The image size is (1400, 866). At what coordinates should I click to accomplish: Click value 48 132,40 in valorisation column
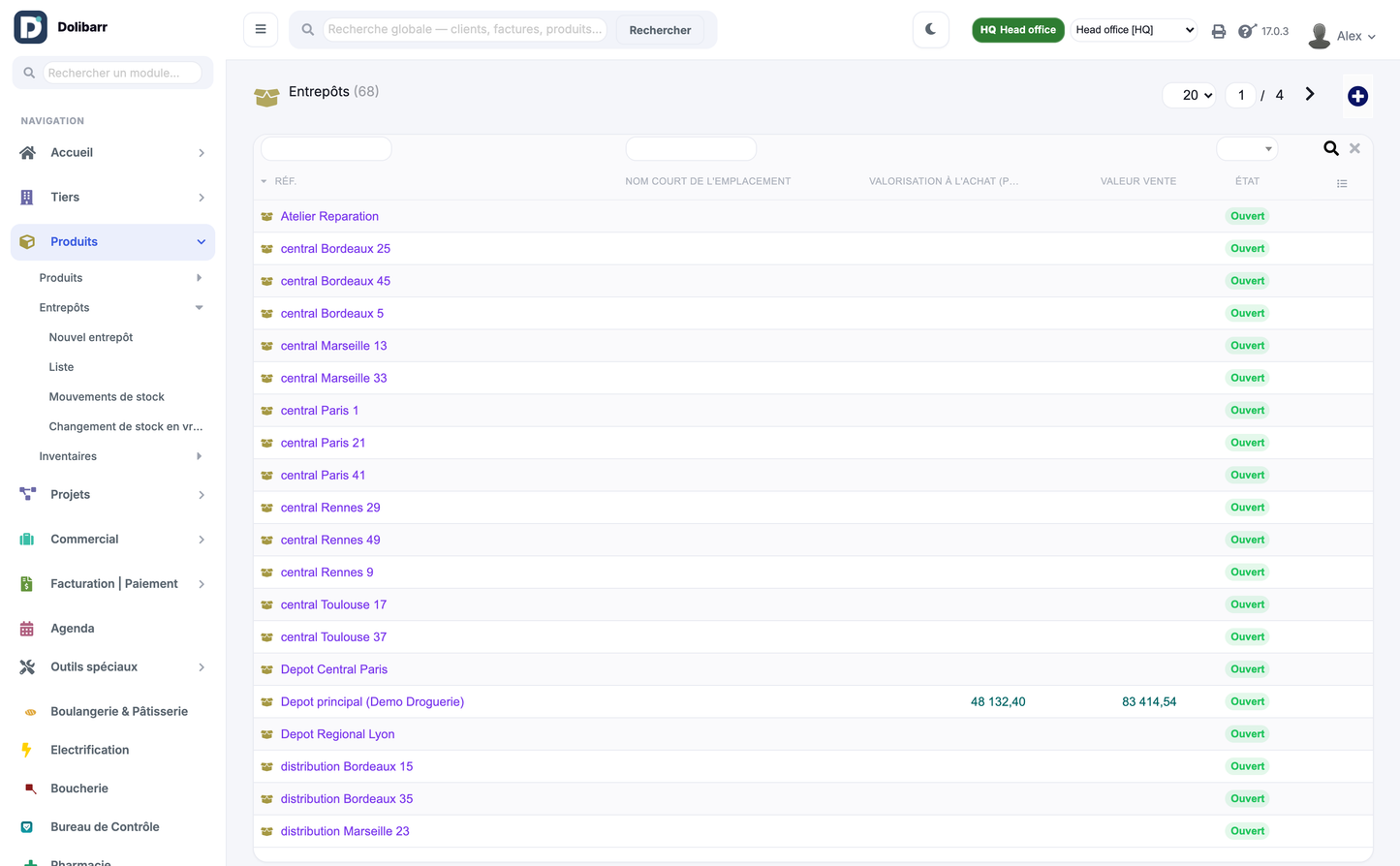998,702
